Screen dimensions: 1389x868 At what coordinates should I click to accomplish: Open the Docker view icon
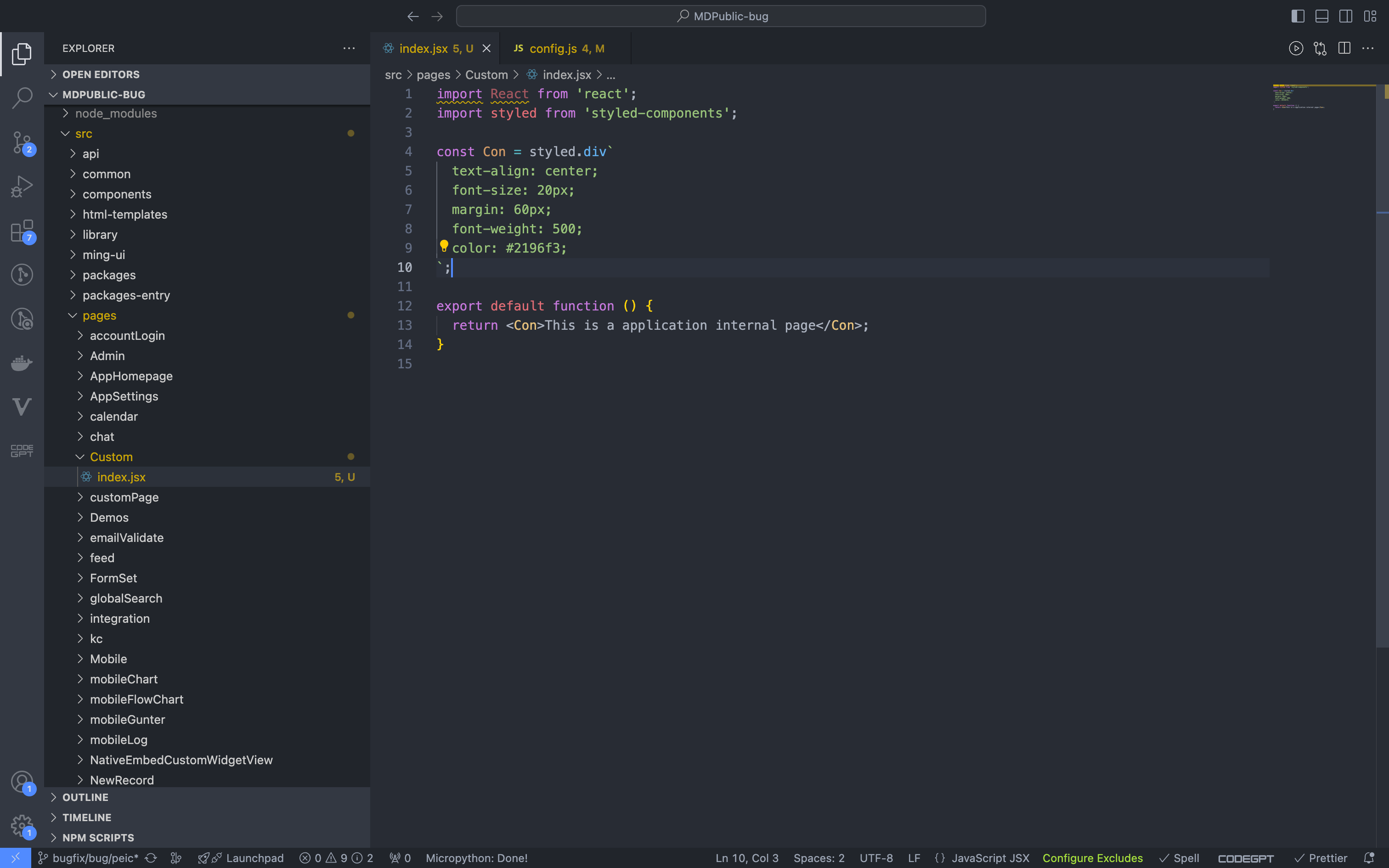pos(22,363)
